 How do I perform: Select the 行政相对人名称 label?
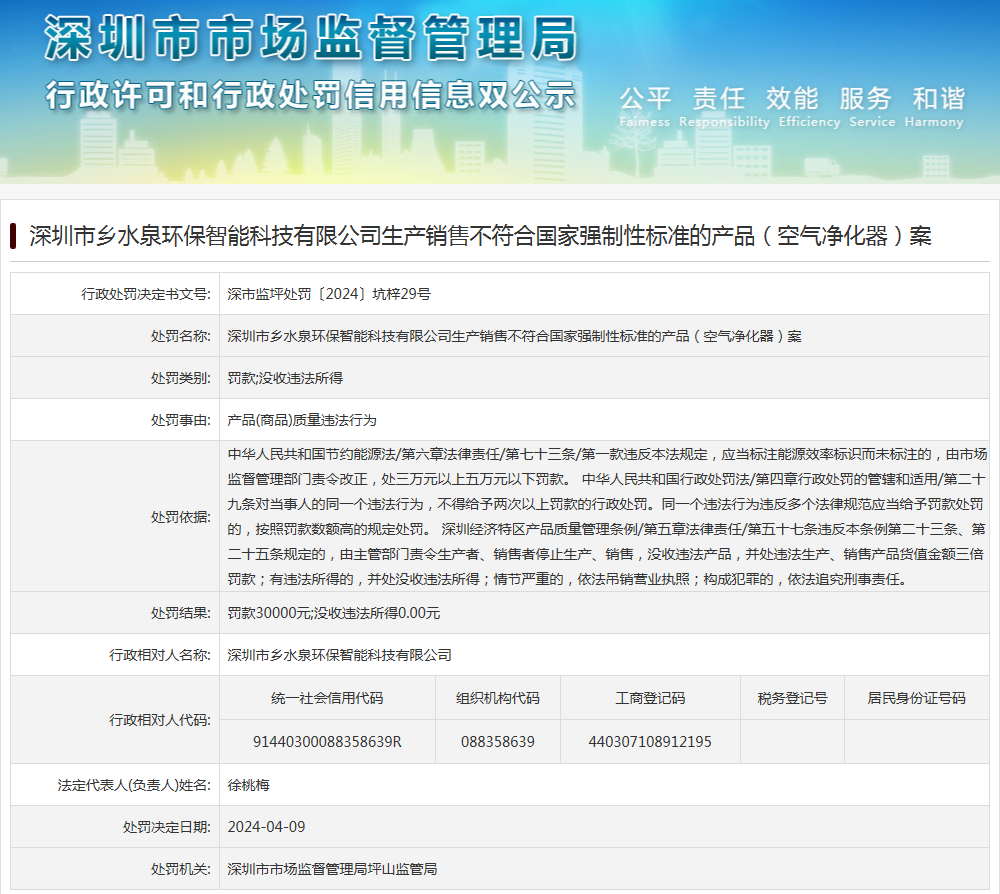[159, 655]
